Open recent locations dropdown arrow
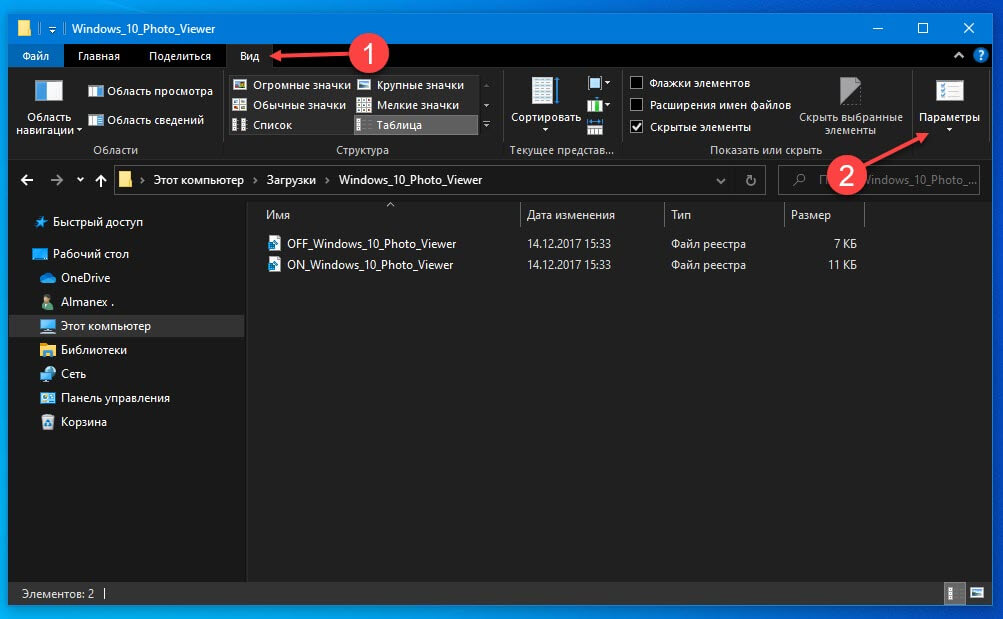 click(80, 180)
